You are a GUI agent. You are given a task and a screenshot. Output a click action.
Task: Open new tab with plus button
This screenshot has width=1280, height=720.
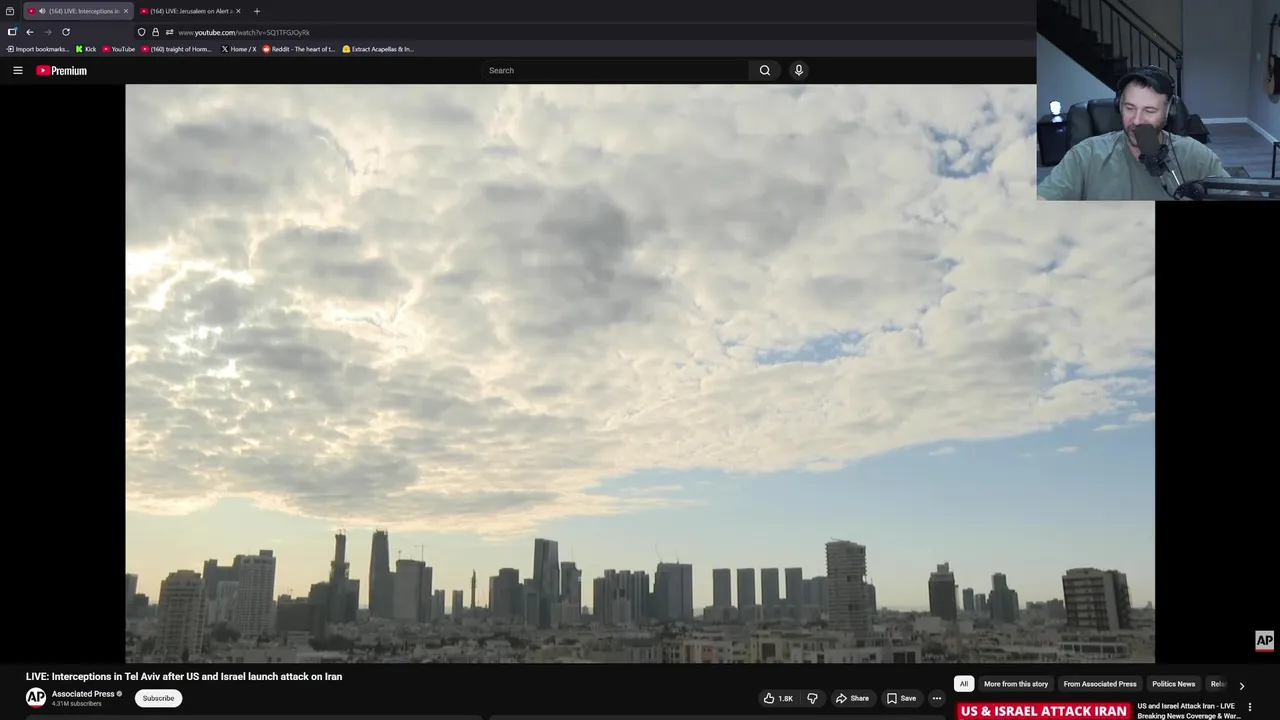[x=257, y=11]
